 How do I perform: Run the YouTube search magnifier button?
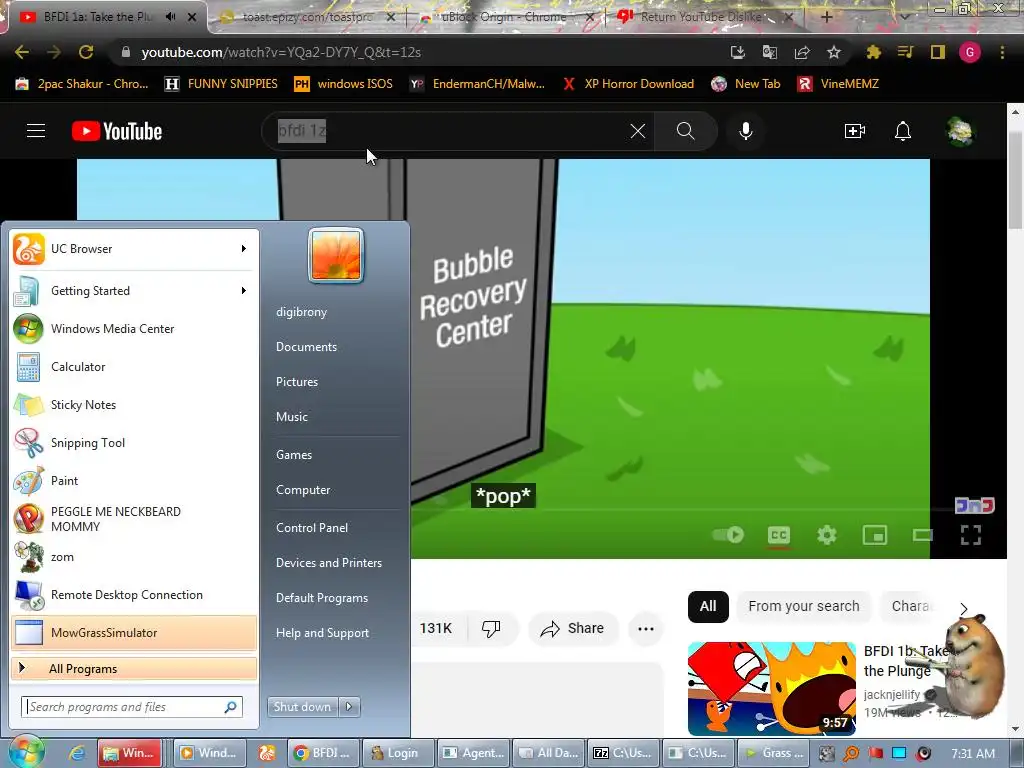click(686, 131)
